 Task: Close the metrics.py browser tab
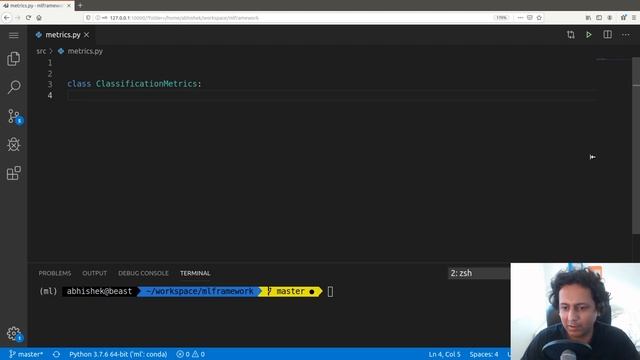click(x=69, y=6)
